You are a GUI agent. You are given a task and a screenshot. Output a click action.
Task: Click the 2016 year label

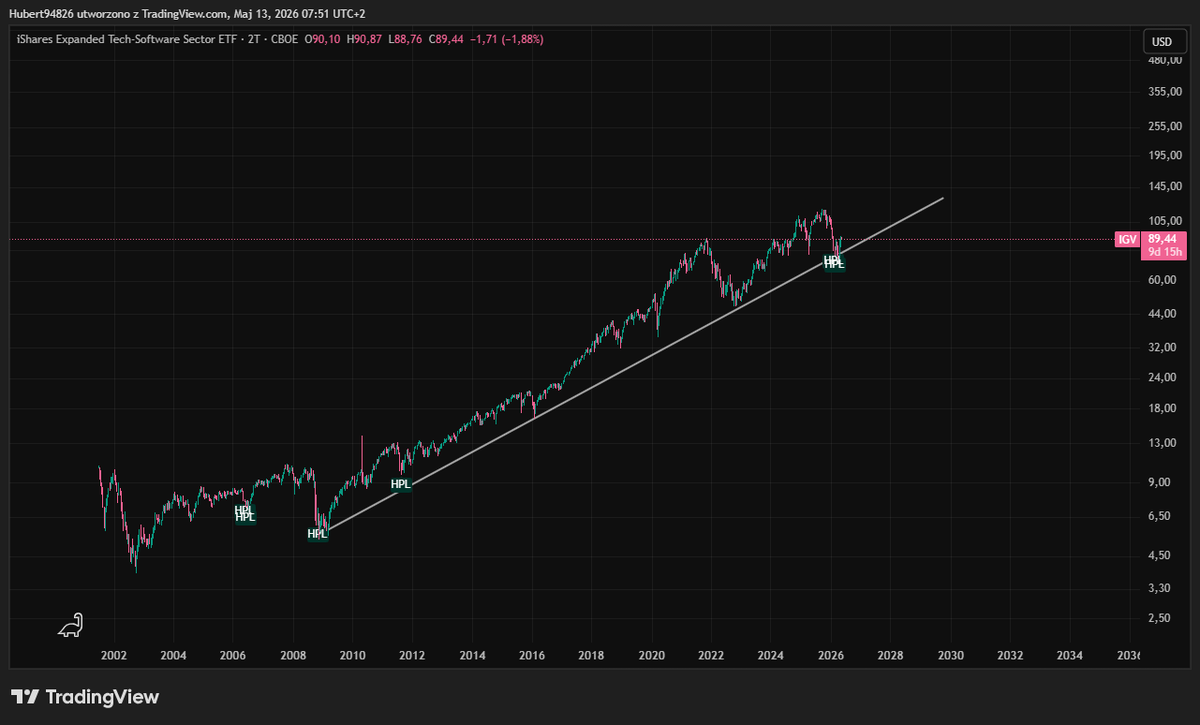click(531, 656)
